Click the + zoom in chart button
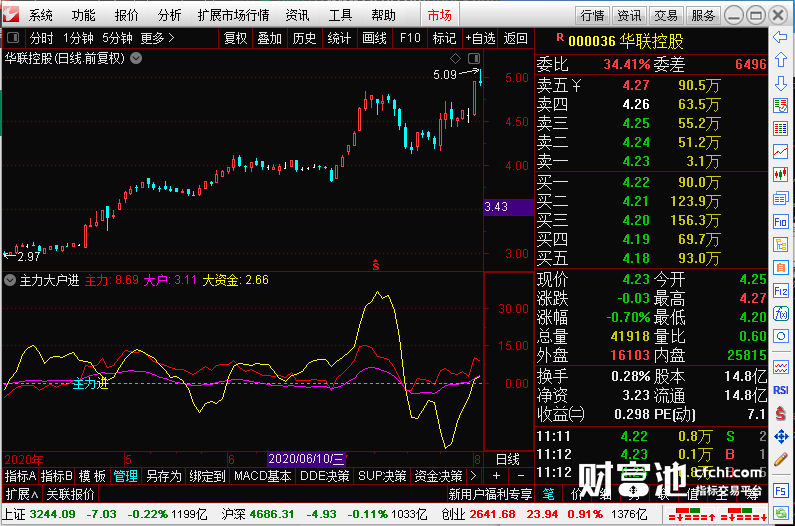The height and width of the screenshot is (526, 795). [x=496, y=476]
